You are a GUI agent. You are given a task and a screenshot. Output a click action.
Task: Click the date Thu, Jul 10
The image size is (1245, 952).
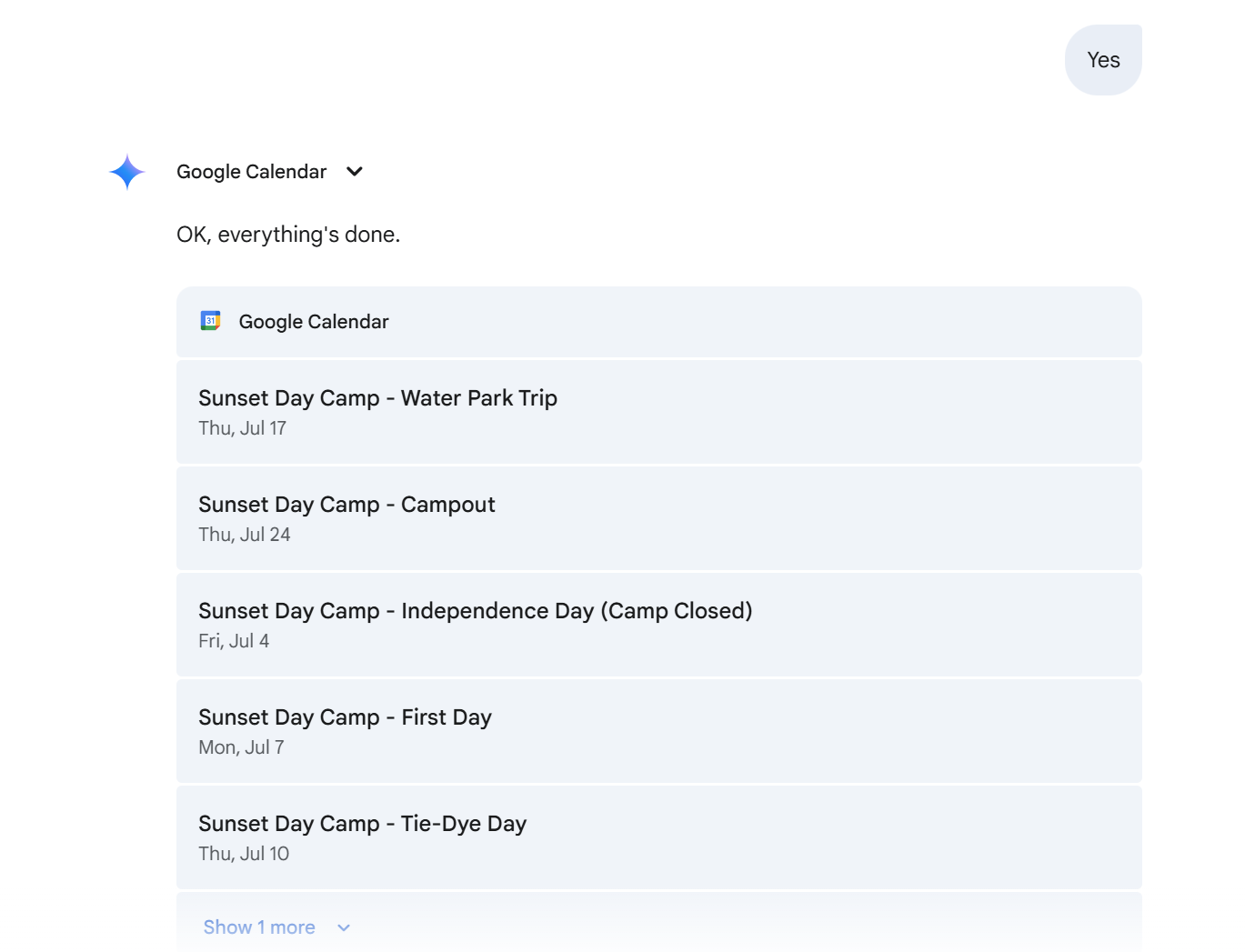[244, 854]
